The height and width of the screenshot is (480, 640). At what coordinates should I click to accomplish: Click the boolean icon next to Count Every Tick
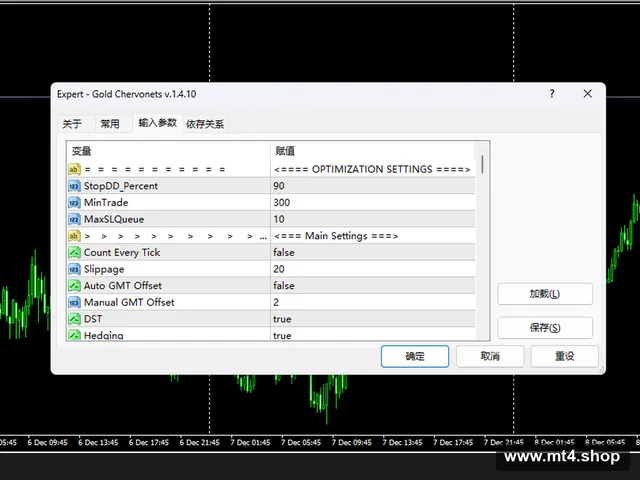coord(74,253)
